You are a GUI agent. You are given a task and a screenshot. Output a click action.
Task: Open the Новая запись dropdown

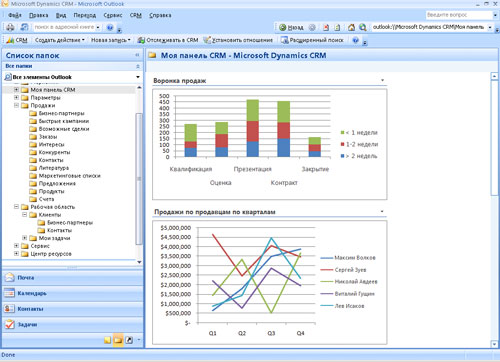click(x=111, y=40)
